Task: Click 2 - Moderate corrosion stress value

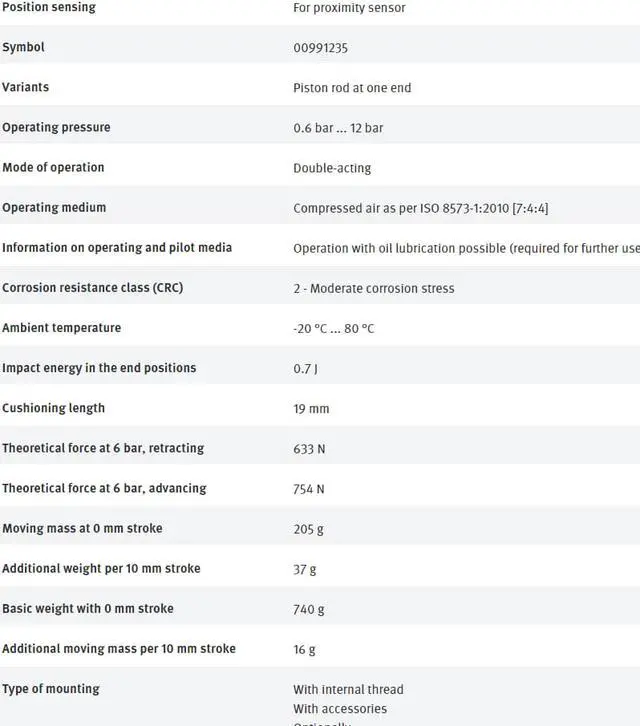Action: point(374,288)
